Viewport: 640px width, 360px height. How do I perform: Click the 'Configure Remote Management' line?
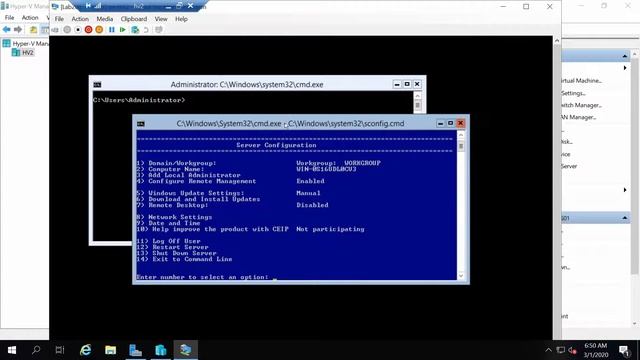(x=231, y=181)
